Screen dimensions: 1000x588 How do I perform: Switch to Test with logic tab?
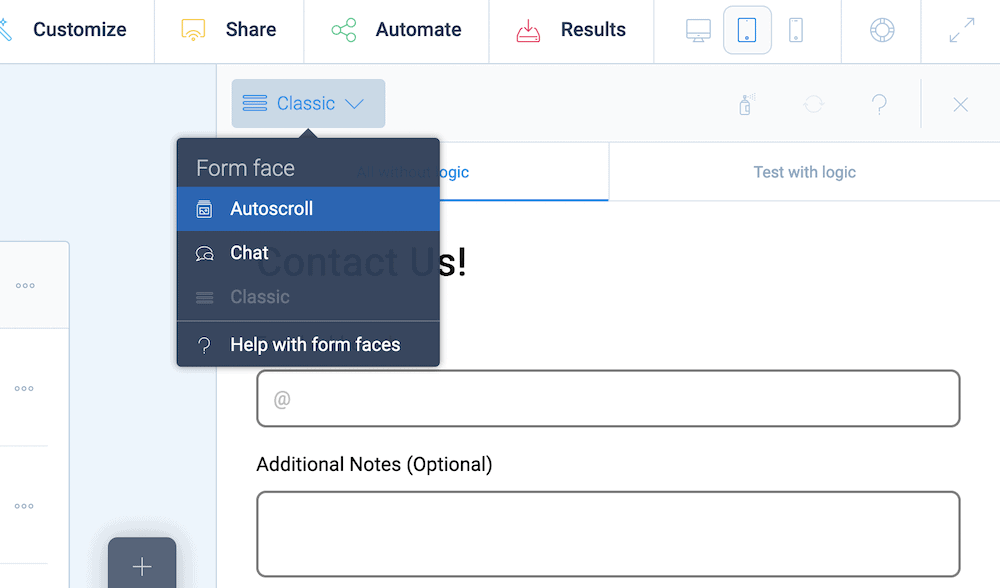[x=804, y=172]
